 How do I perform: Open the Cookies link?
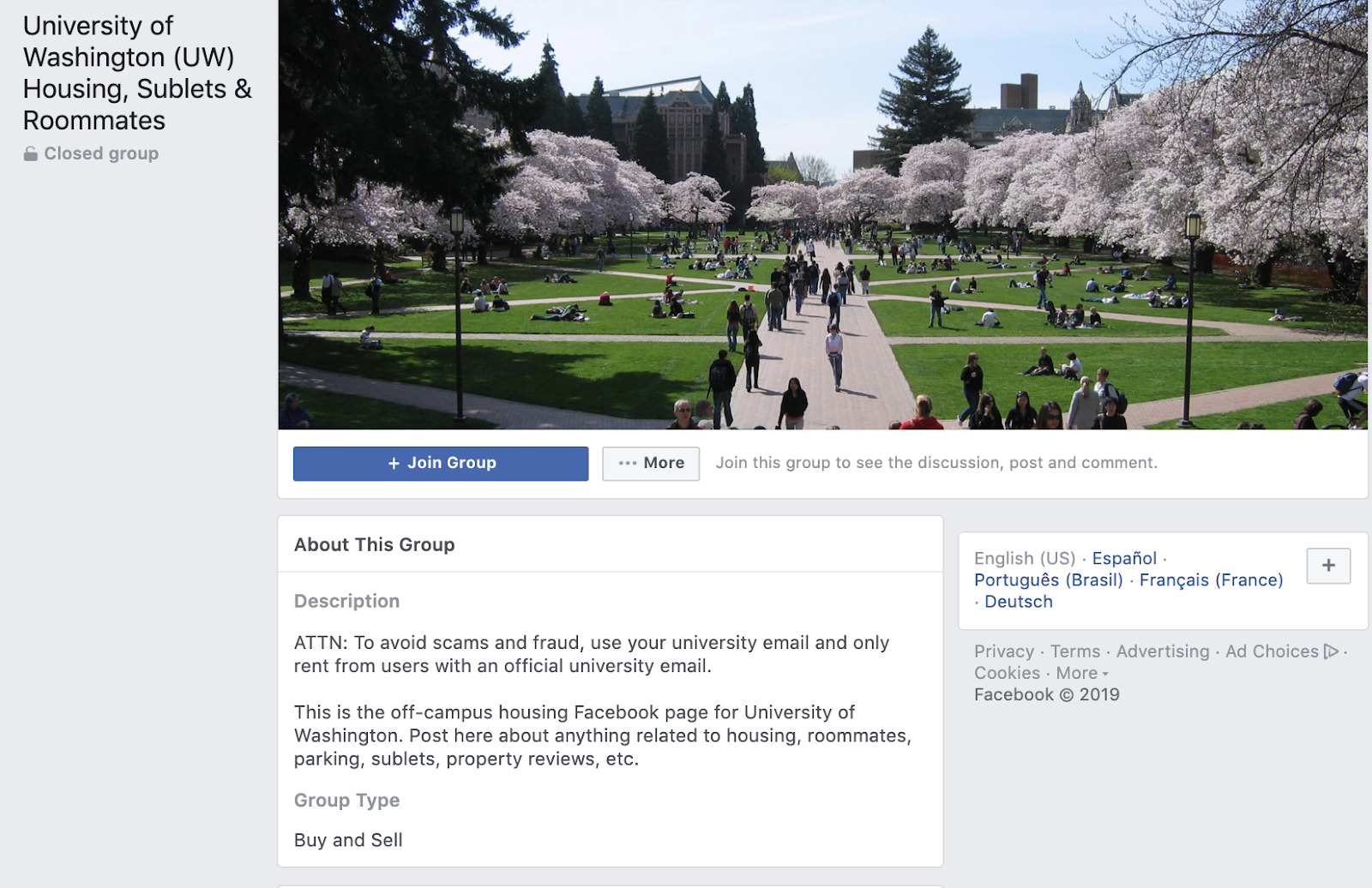click(x=1007, y=674)
